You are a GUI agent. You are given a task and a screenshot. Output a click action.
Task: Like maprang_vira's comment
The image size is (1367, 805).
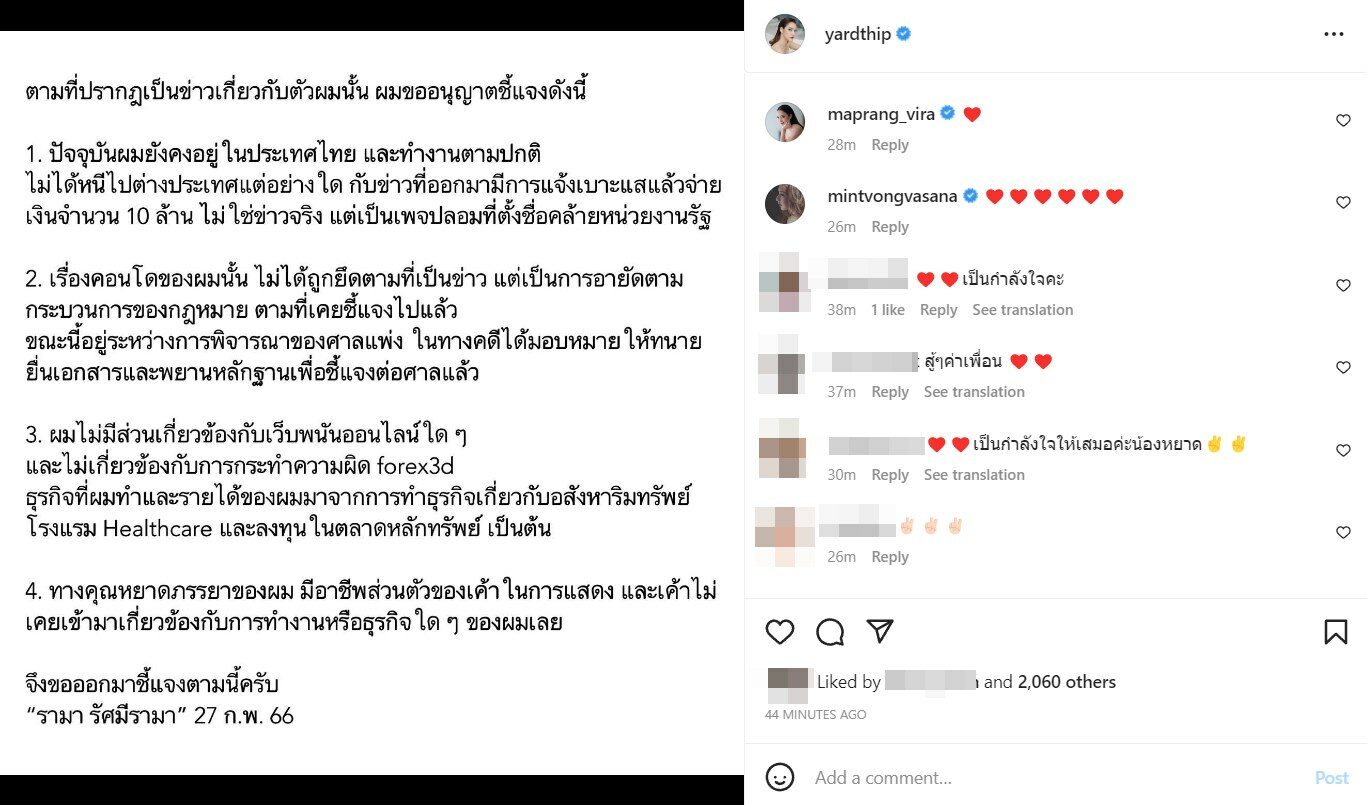pos(1343,121)
